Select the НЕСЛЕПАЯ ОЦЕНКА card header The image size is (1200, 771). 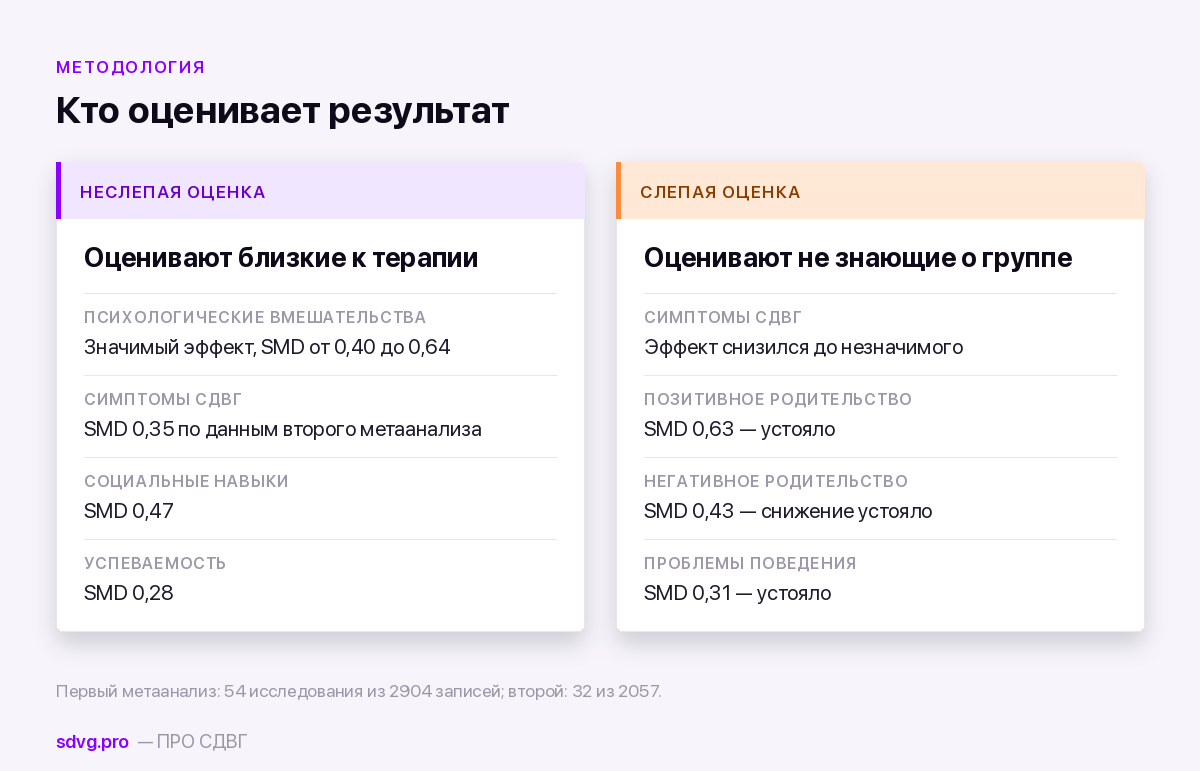point(320,191)
